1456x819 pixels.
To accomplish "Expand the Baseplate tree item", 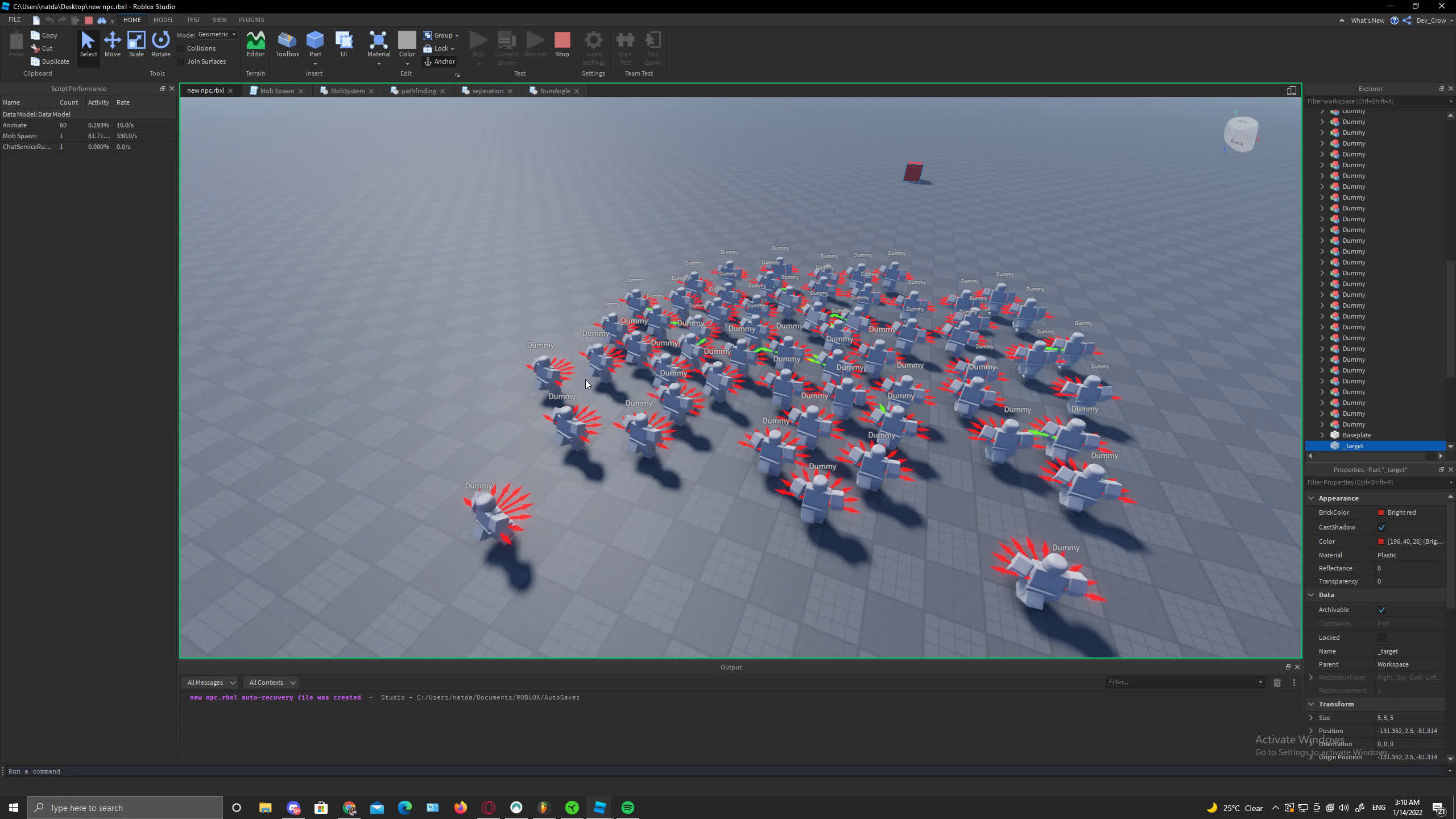I will point(1322,435).
